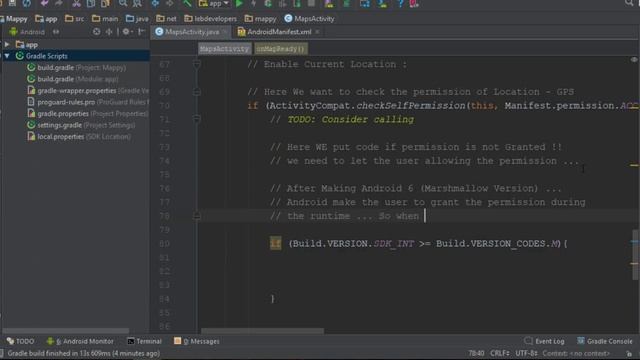Click the Redo toolbar icon
This screenshot has height=360, width=640.
pyautogui.click(x=59, y=3)
